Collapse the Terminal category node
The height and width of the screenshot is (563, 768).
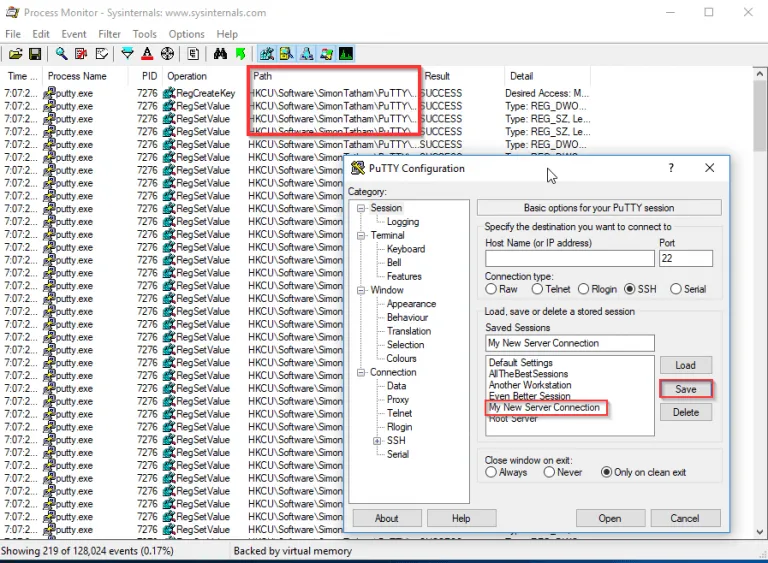tap(361, 235)
